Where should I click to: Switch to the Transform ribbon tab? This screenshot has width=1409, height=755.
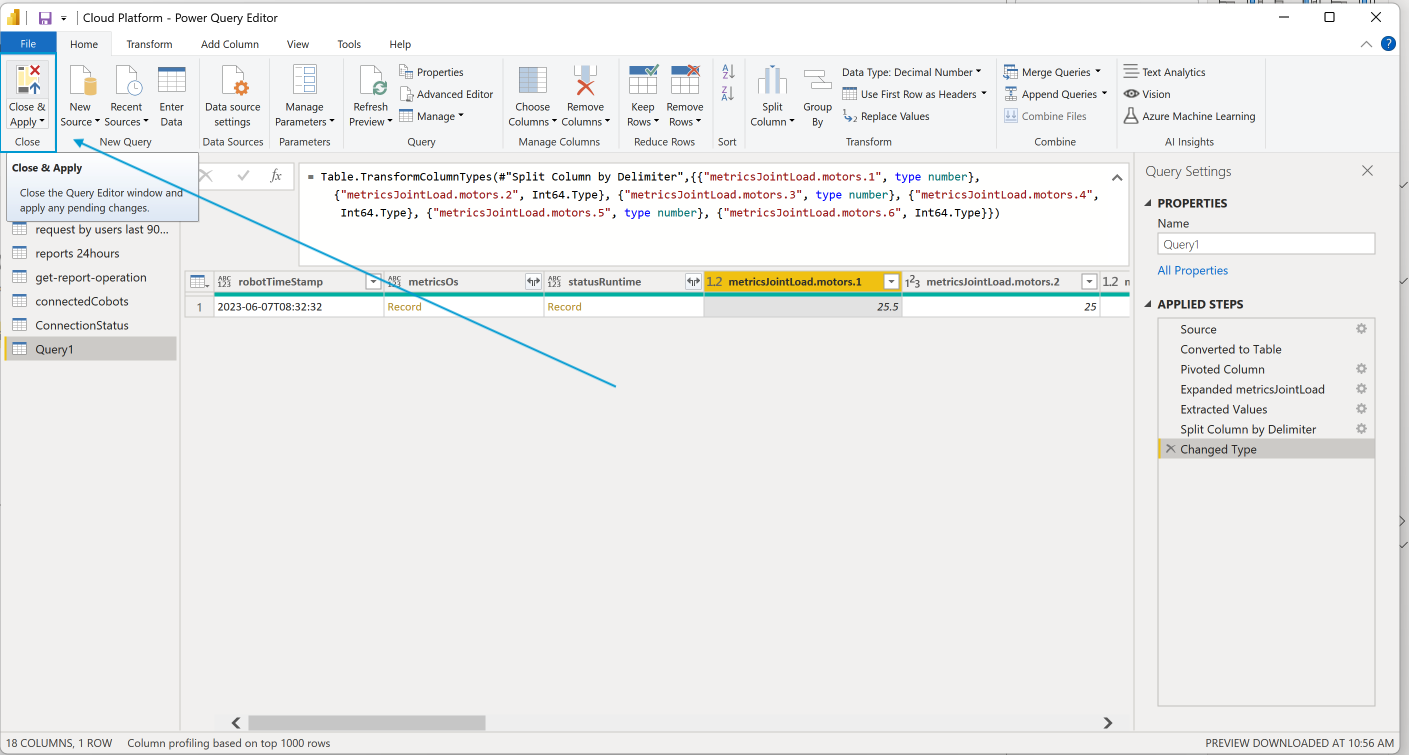[149, 44]
